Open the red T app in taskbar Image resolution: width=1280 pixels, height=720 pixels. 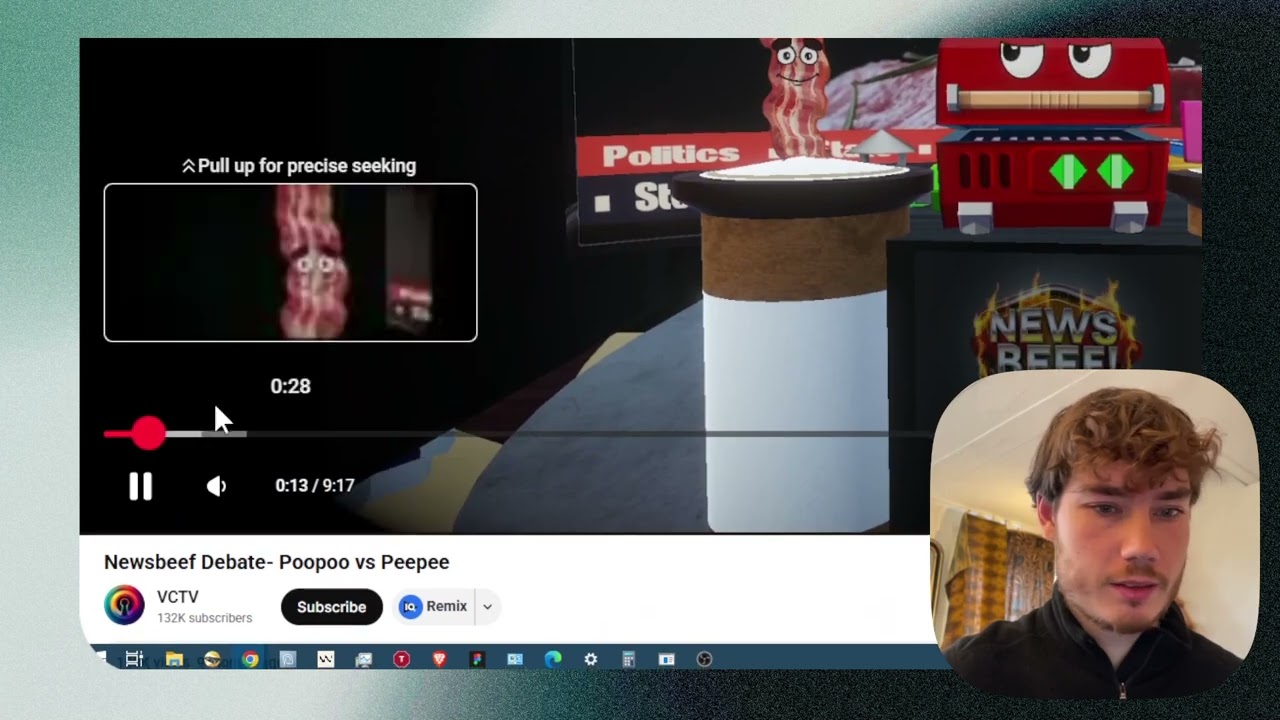point(401,659)
